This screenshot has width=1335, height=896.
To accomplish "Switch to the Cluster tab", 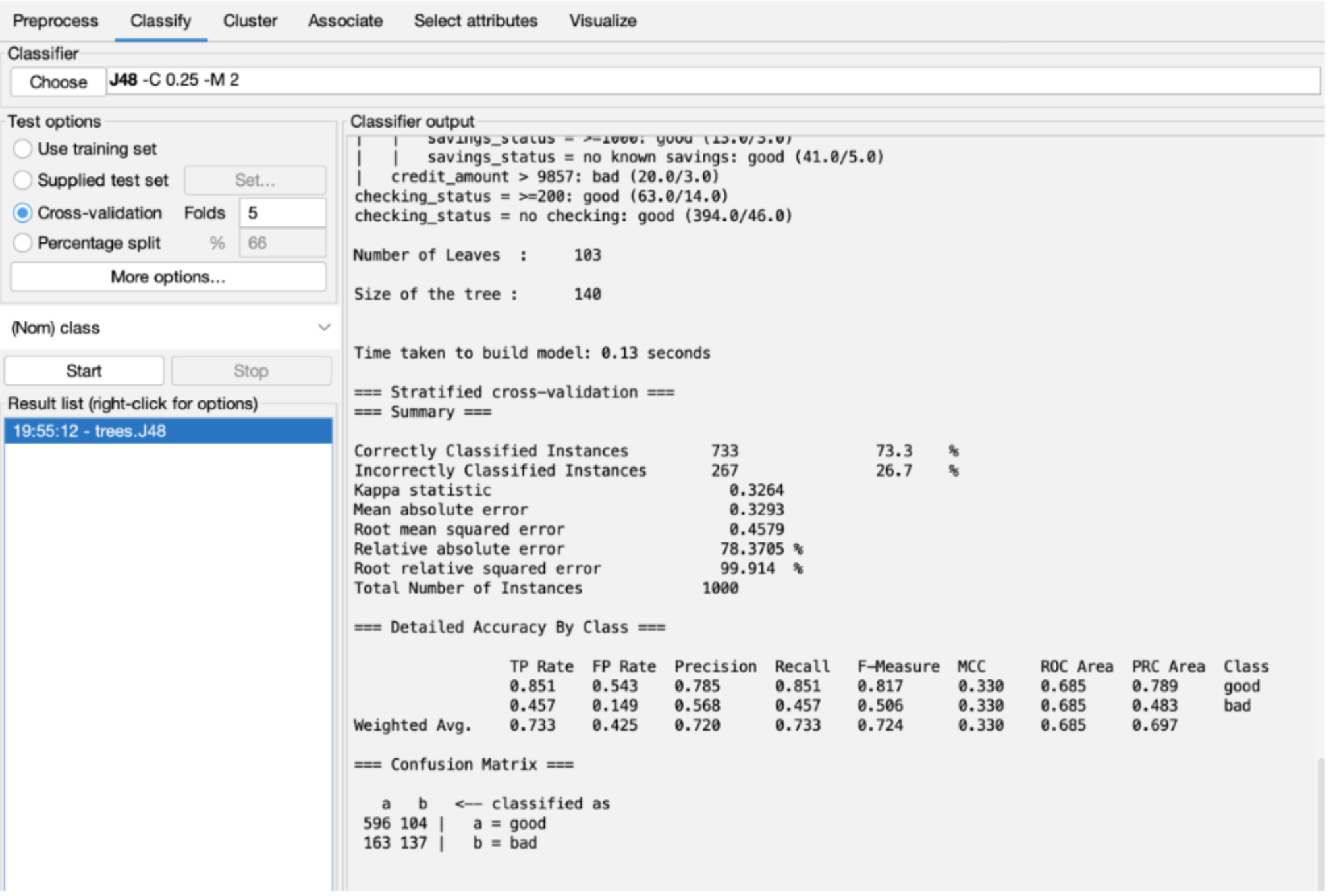I will click(x=250, y=21).
